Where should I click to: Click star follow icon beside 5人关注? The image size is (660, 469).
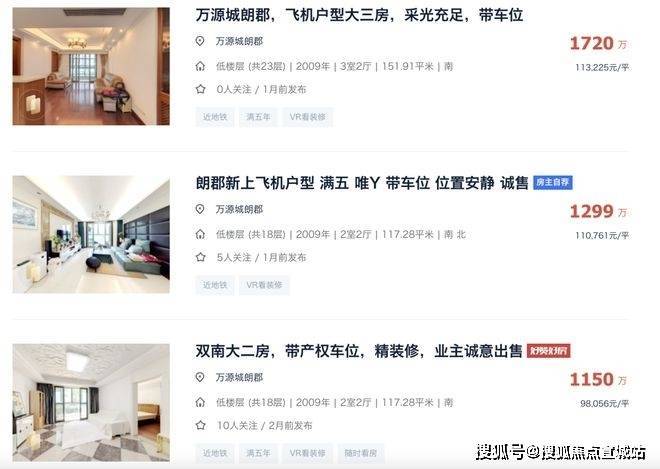pyautogui.click(x=200, y=257)
